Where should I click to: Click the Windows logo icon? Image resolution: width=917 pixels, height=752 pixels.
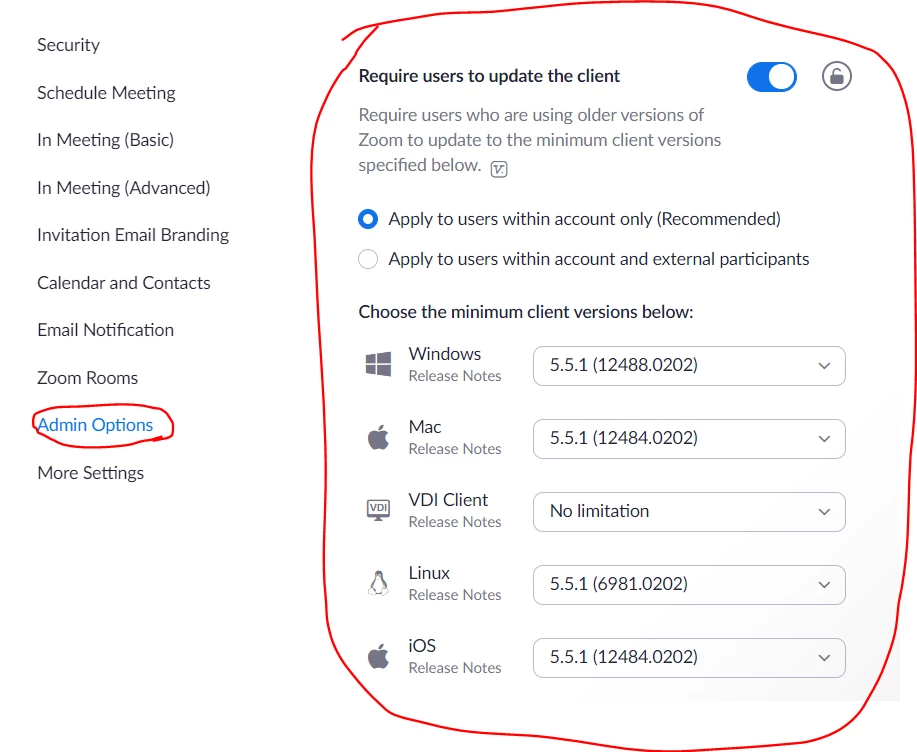378,364
